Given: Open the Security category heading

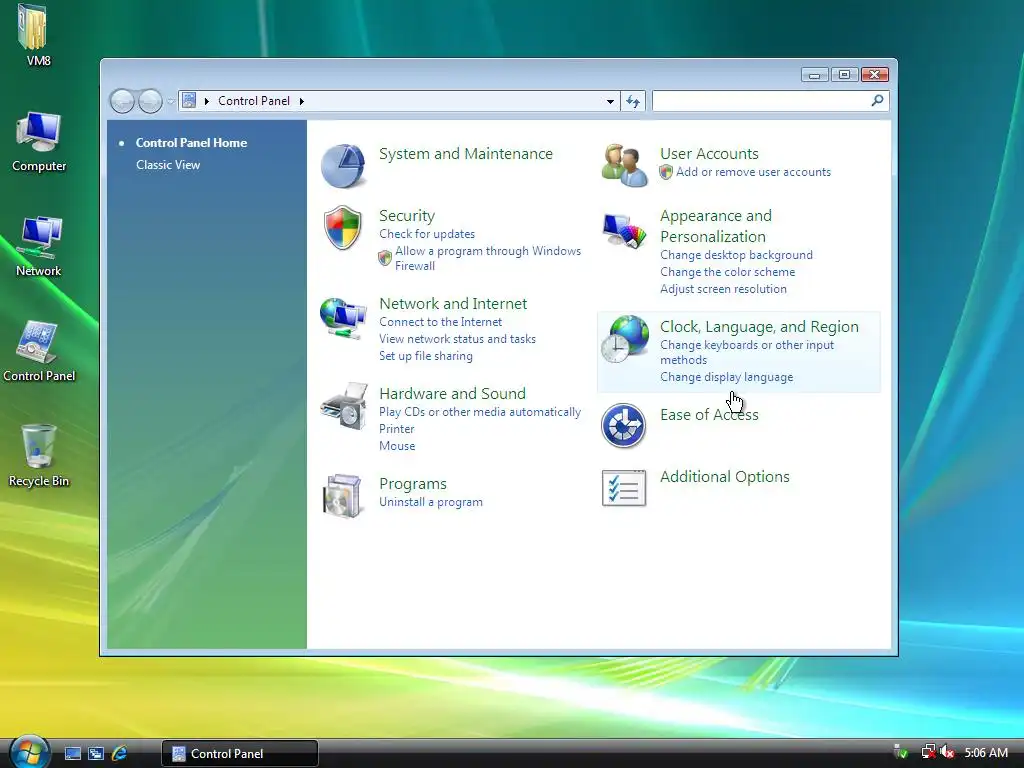Looking at the screenshot, I should click(x=407, y=216).
